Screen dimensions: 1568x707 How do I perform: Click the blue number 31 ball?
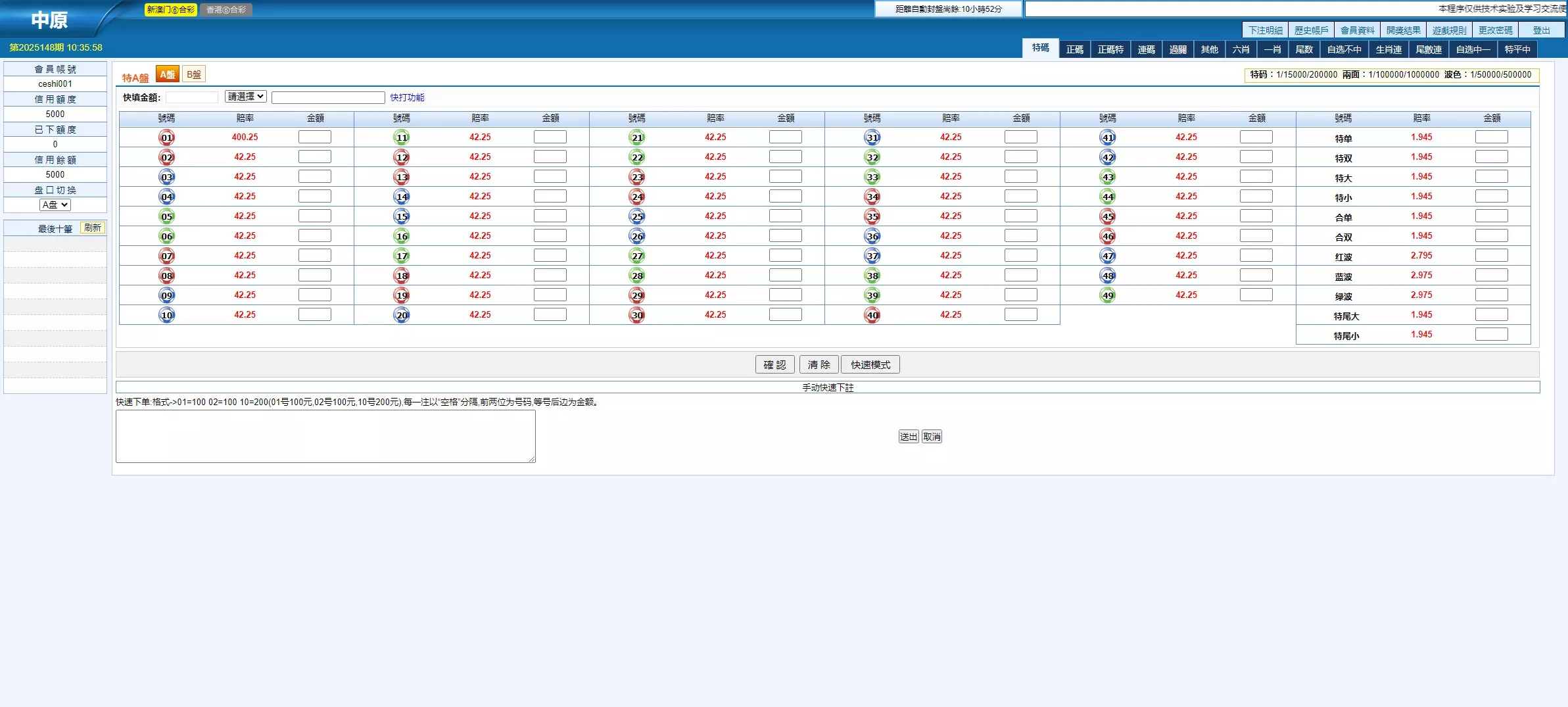872,137
